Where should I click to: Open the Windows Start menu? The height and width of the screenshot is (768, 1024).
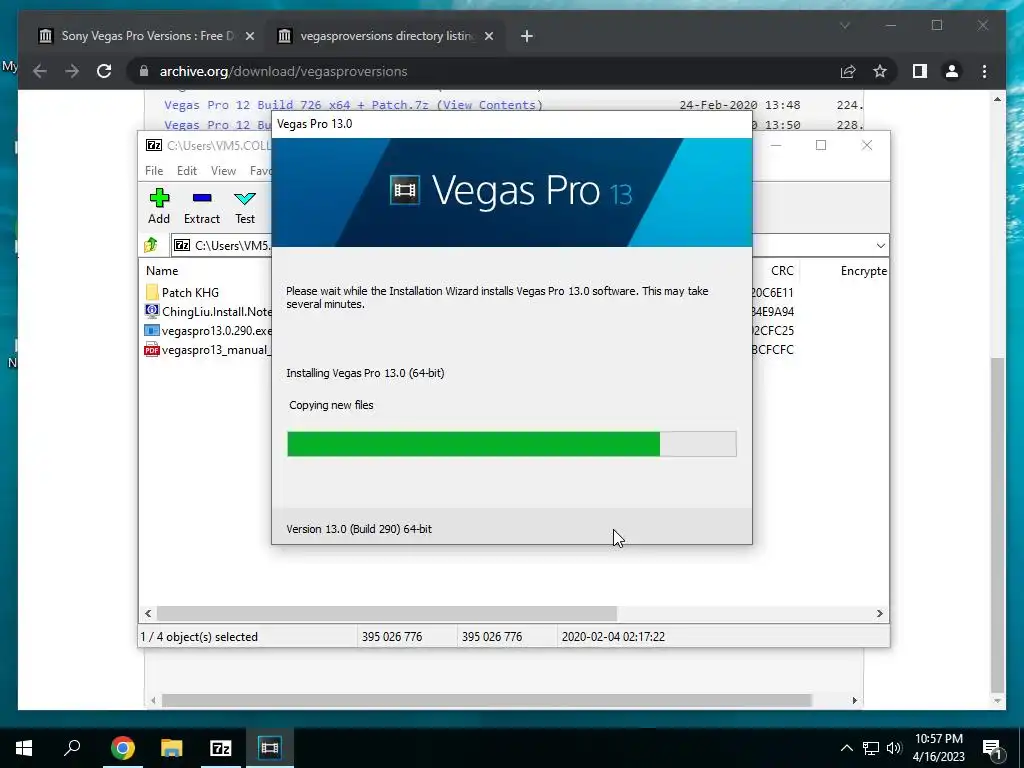click(24, 748)
